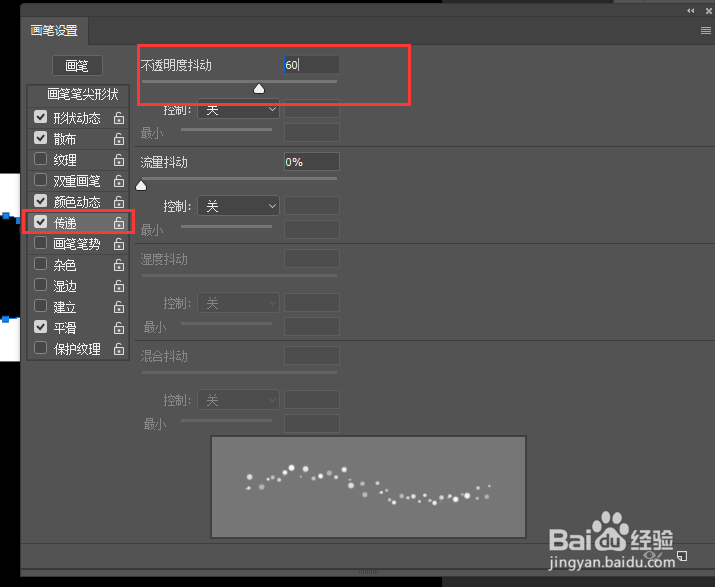
Task: Open 画笔笔尖形状 section
Action: point(83,94)
